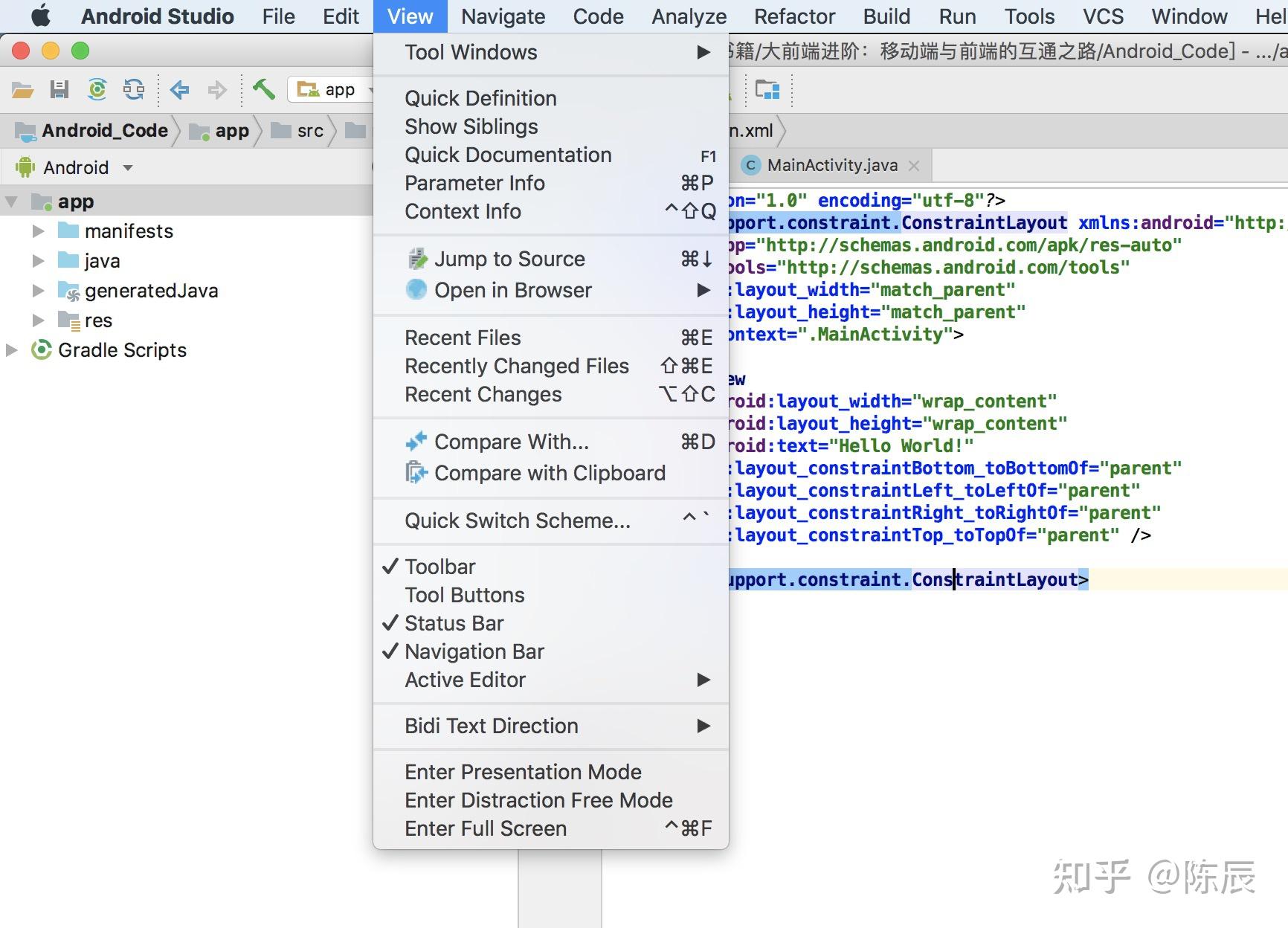Open Quick Switch Scheme

click(551, 521)
